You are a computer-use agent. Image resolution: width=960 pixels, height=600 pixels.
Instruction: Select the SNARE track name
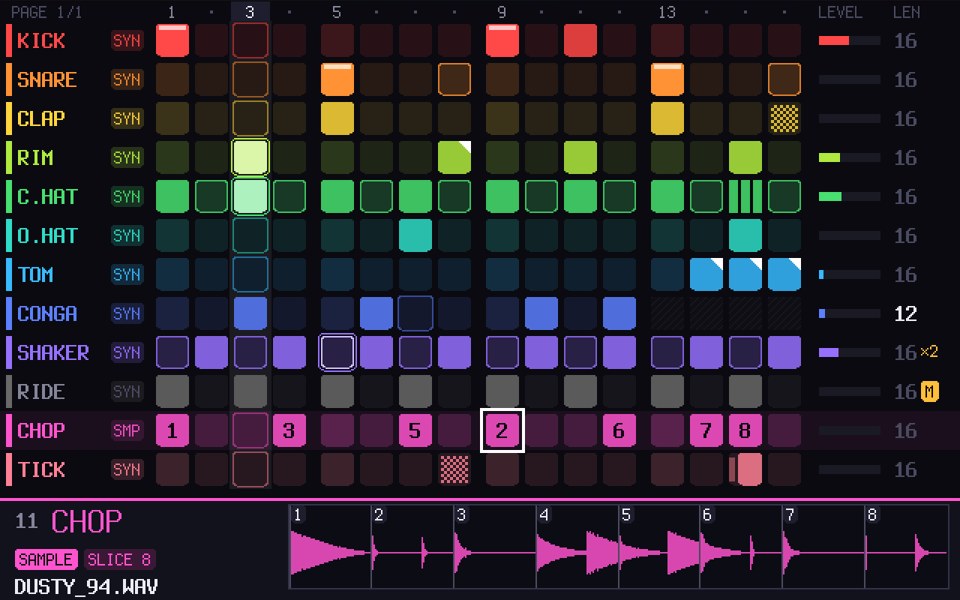coord(47,80)
